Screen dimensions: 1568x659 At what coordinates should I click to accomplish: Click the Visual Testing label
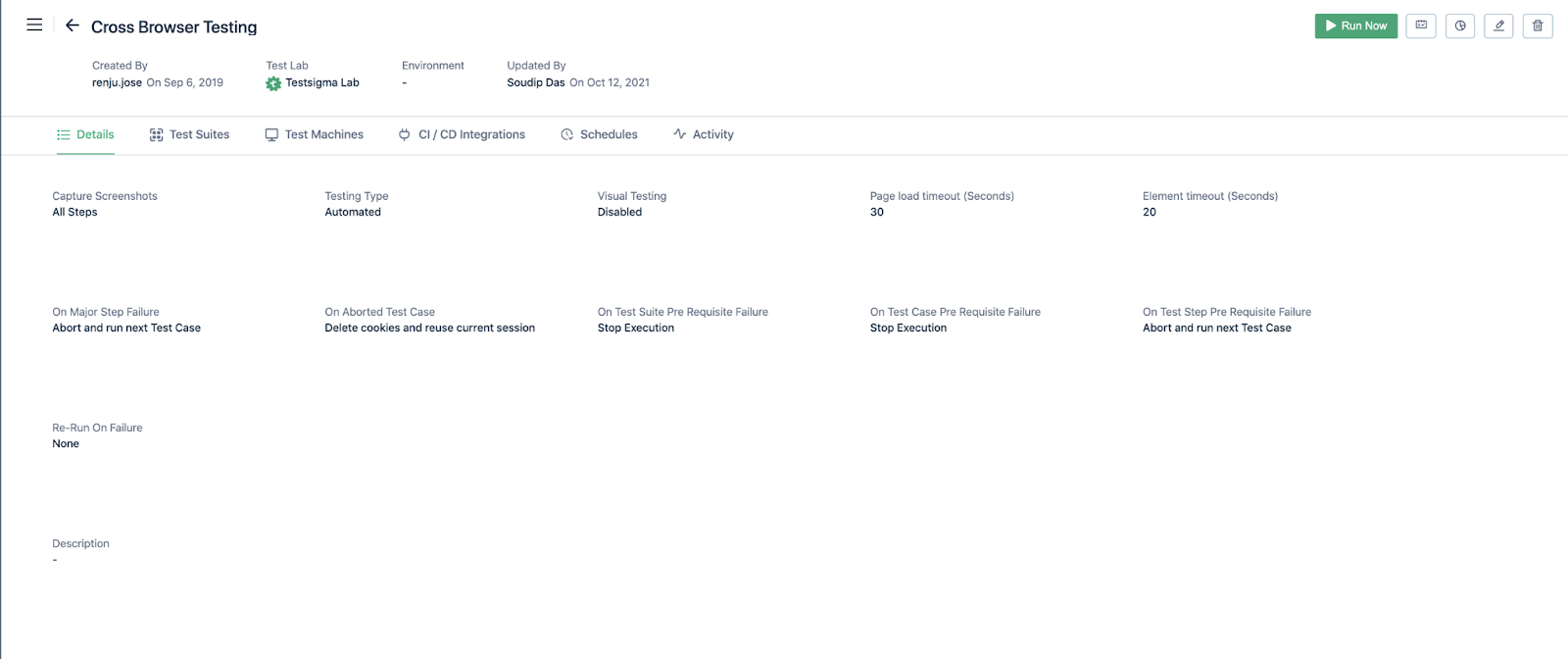point(632,196)
